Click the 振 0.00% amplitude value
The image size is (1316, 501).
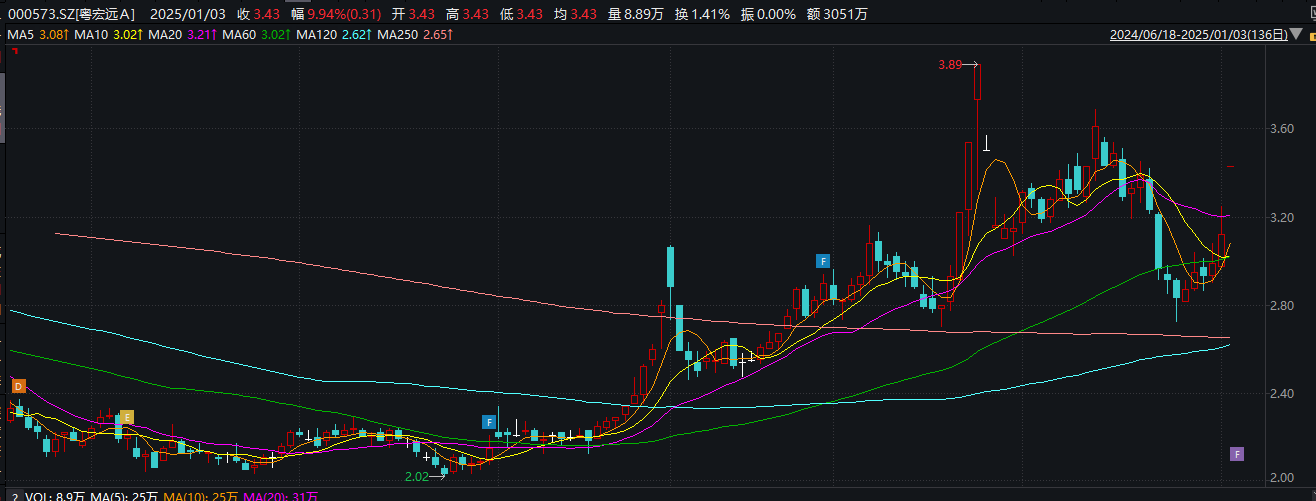(x=768, y=15)
